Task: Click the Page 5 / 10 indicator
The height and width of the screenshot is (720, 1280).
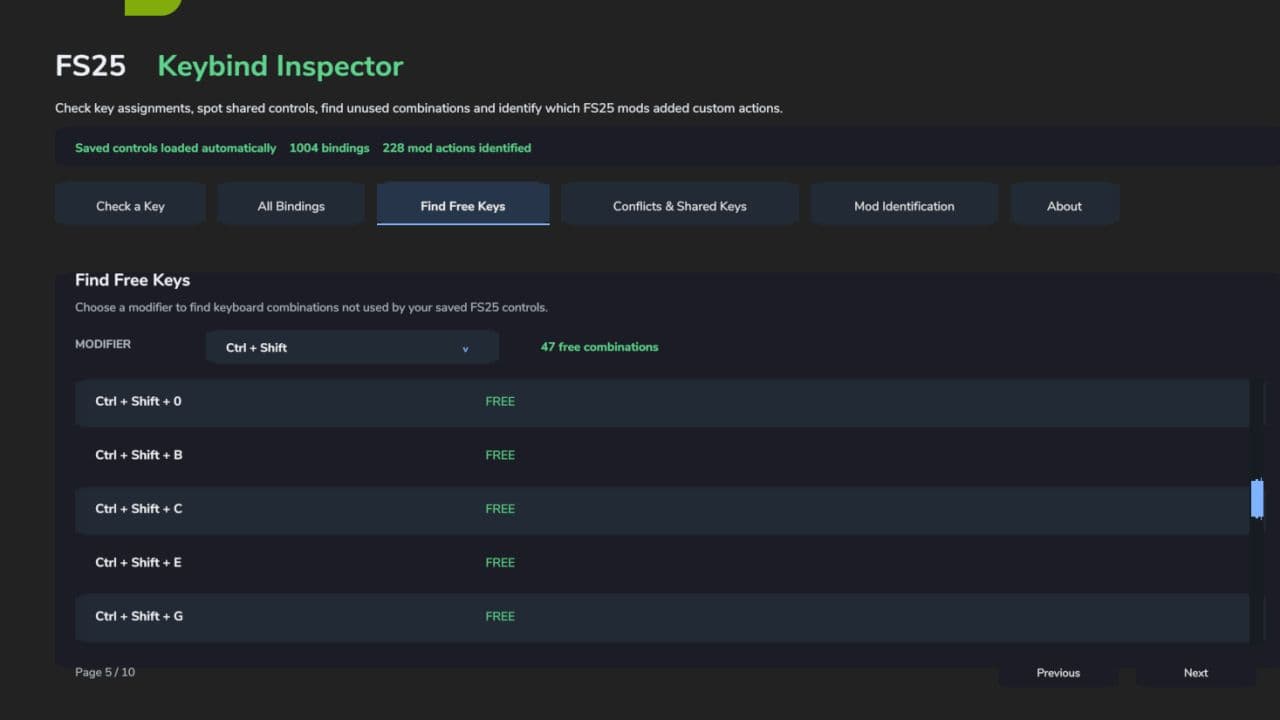Action: point(105,672)
